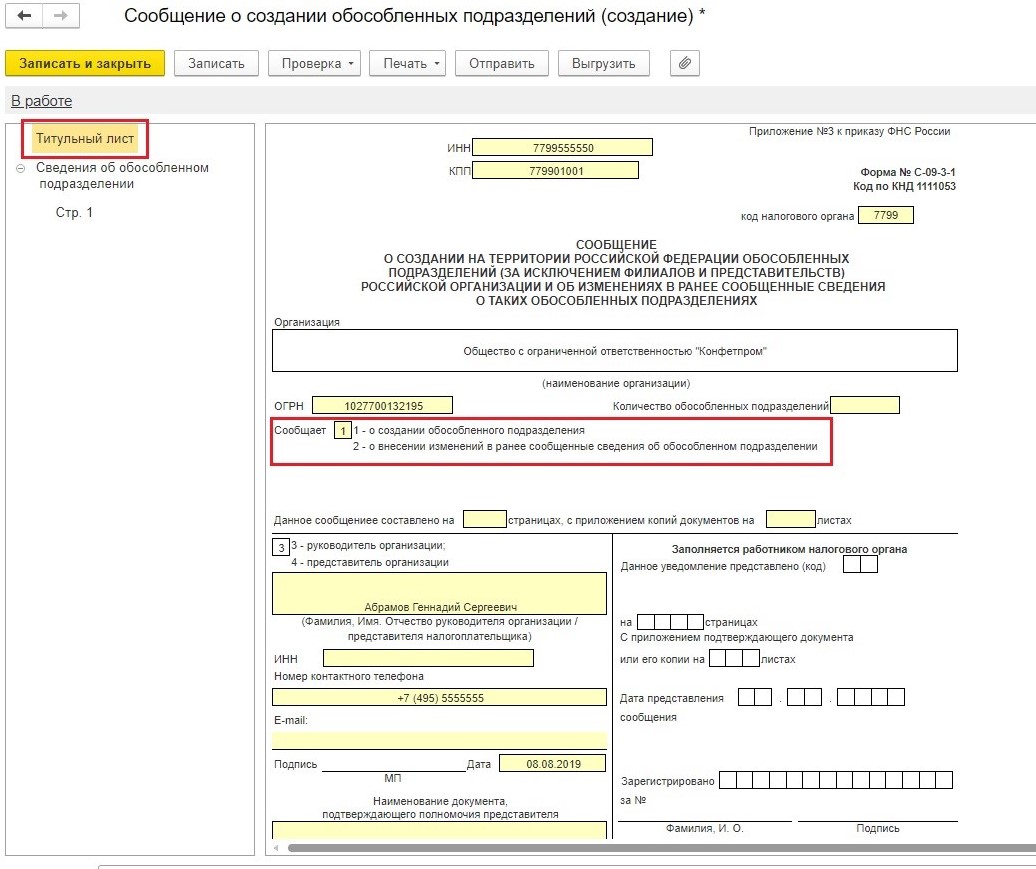This screenshot has width=1036, height=869.
Task: Click the forward arrow navigation icon
Action: pyautogui.click(x=60, y=16)
